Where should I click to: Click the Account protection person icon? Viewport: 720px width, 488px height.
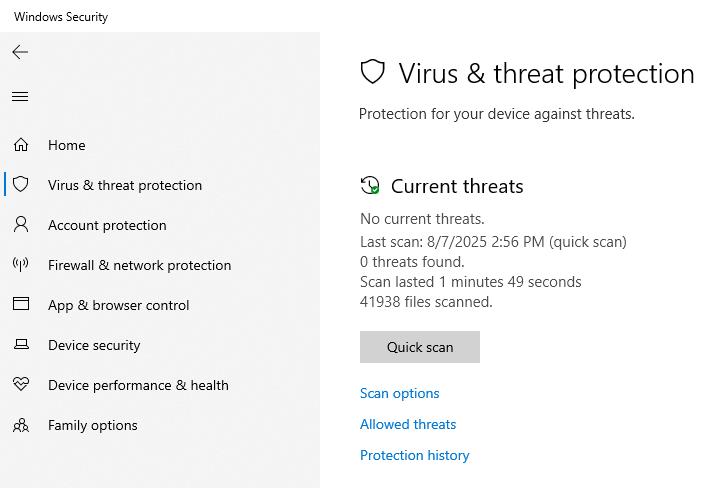point(21,225)
